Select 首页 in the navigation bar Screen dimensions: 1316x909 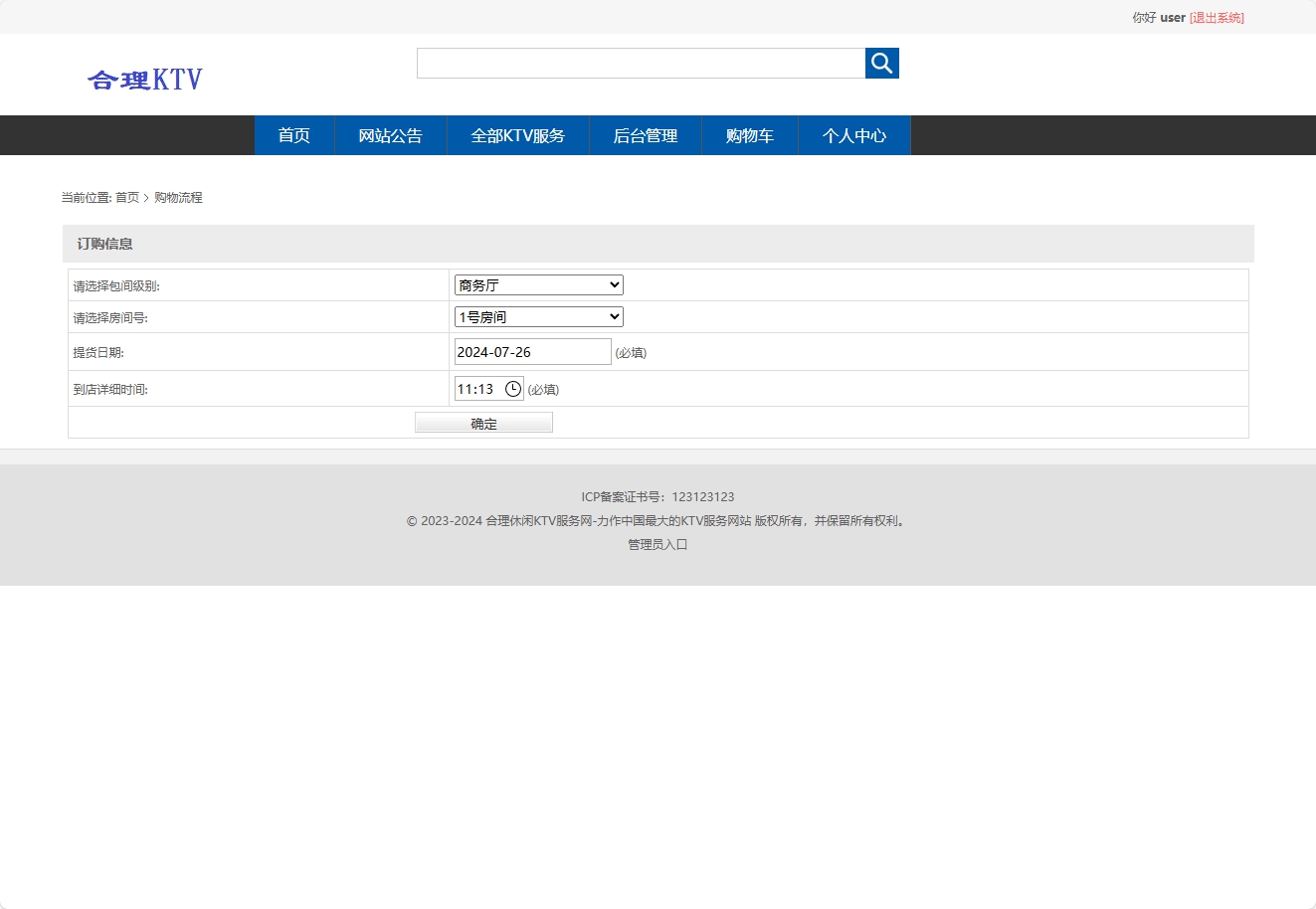[x=294, y=135]
